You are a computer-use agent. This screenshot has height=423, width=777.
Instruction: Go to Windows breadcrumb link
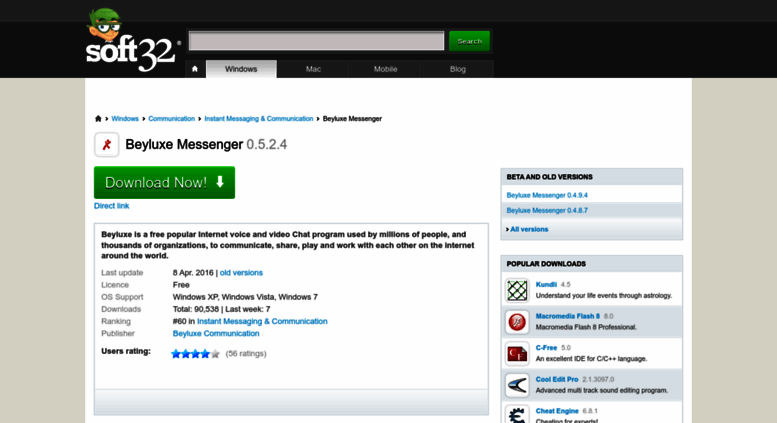point(125,118)
